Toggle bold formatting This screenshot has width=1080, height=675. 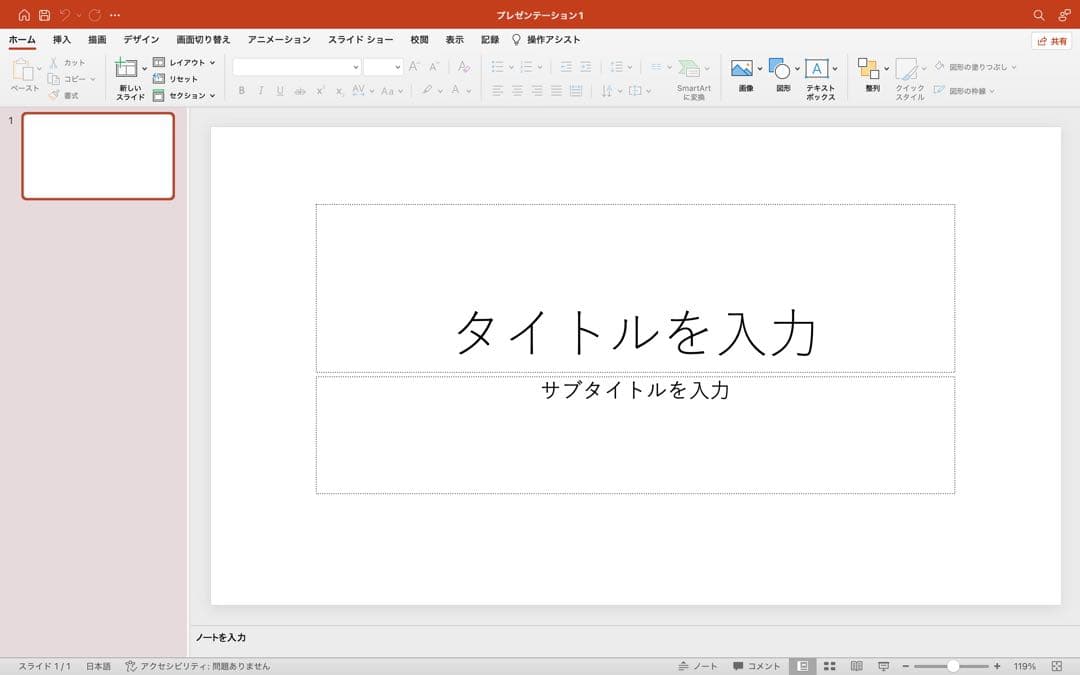(241, 90)
